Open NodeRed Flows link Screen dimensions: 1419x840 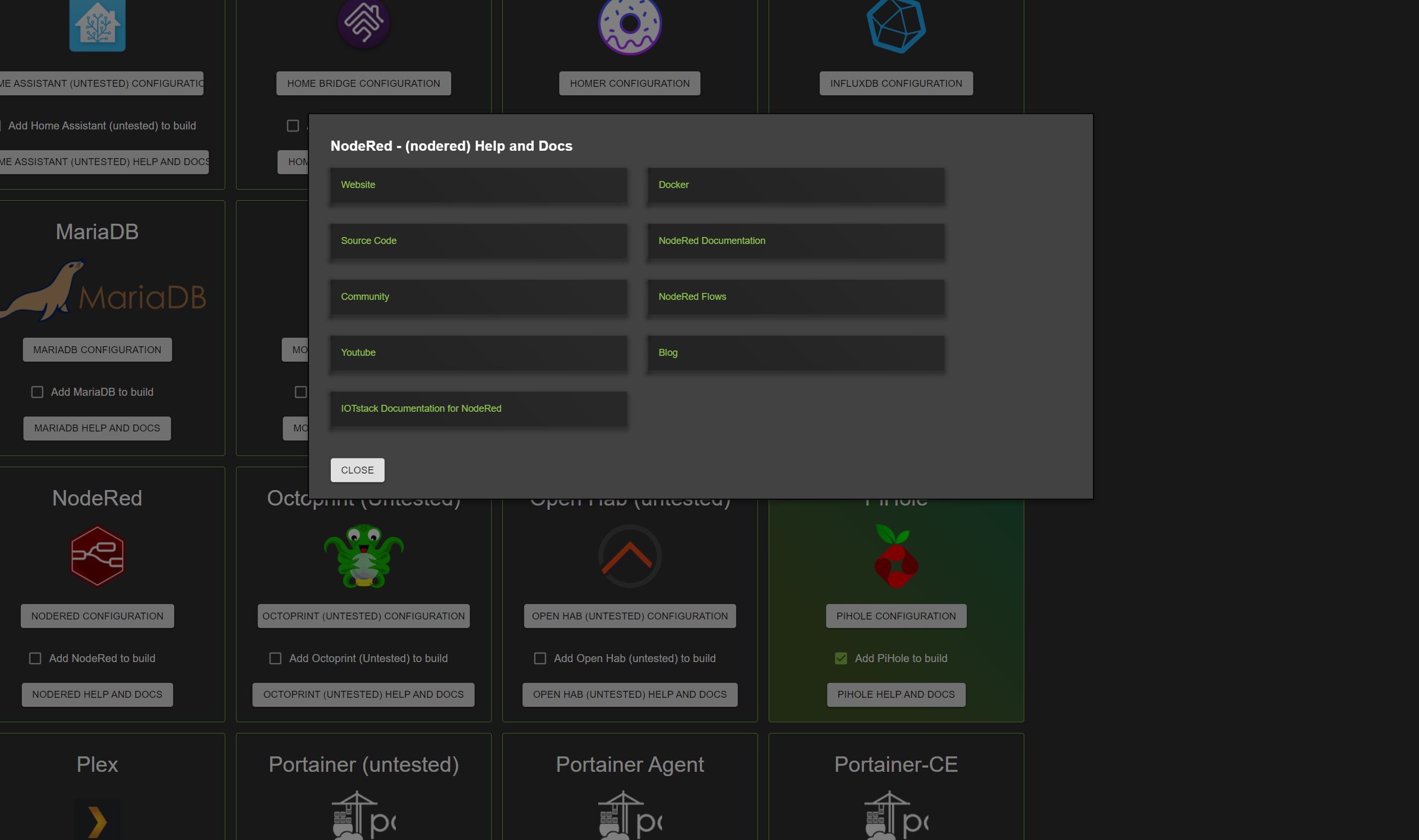(x=692, y=297)
